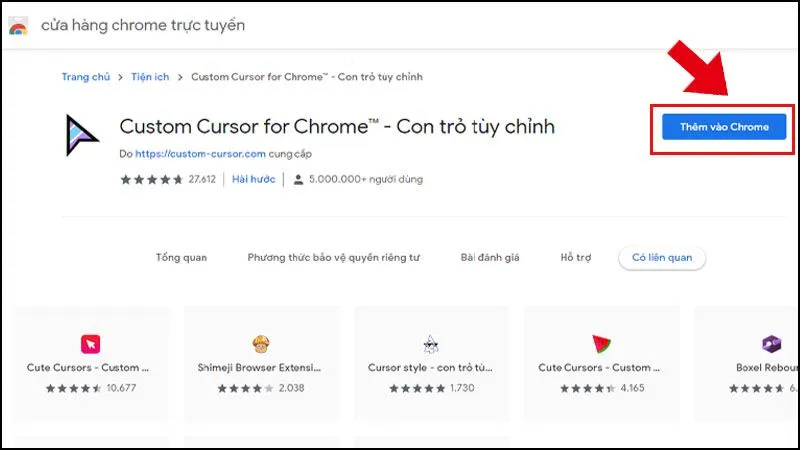Open the purple Boxel Rebound cube icon

click(771, 344)
